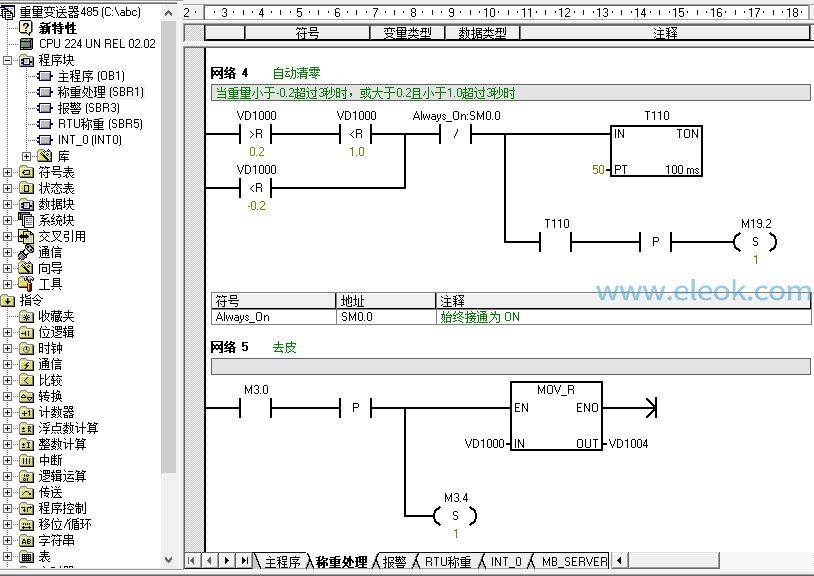Image resolution: width=814 pixels, height=576 pixels.
Task: Click the 新特性 question-mark icon
Action: tap(26, 28)
